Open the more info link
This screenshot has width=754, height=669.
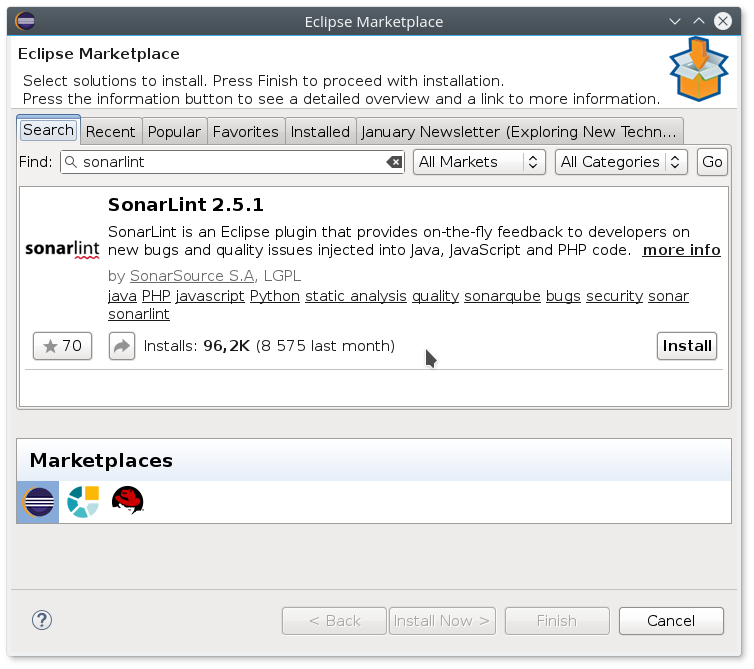click(x=681, y=250)
